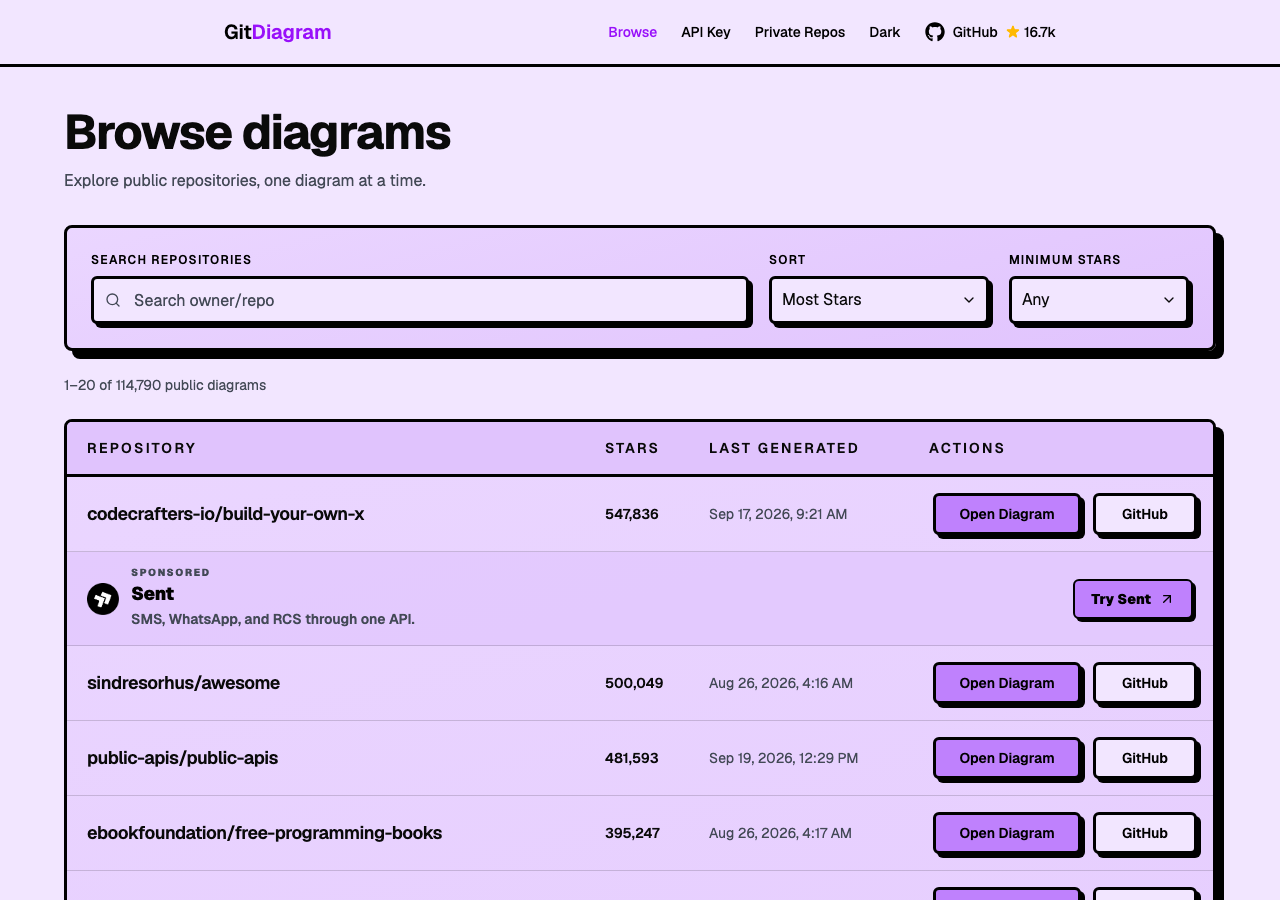
Task: Click the Sep 19, 2026, 12:29 PM date
Action: pyautogui.click(x=784, y=758)
